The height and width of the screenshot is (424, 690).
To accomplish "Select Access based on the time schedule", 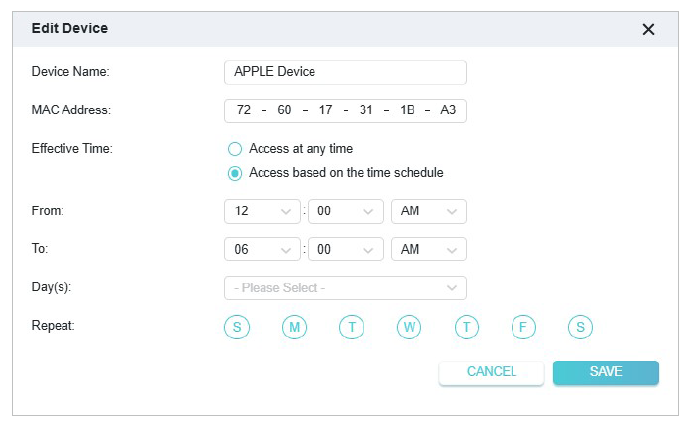I will pos(236,173).
